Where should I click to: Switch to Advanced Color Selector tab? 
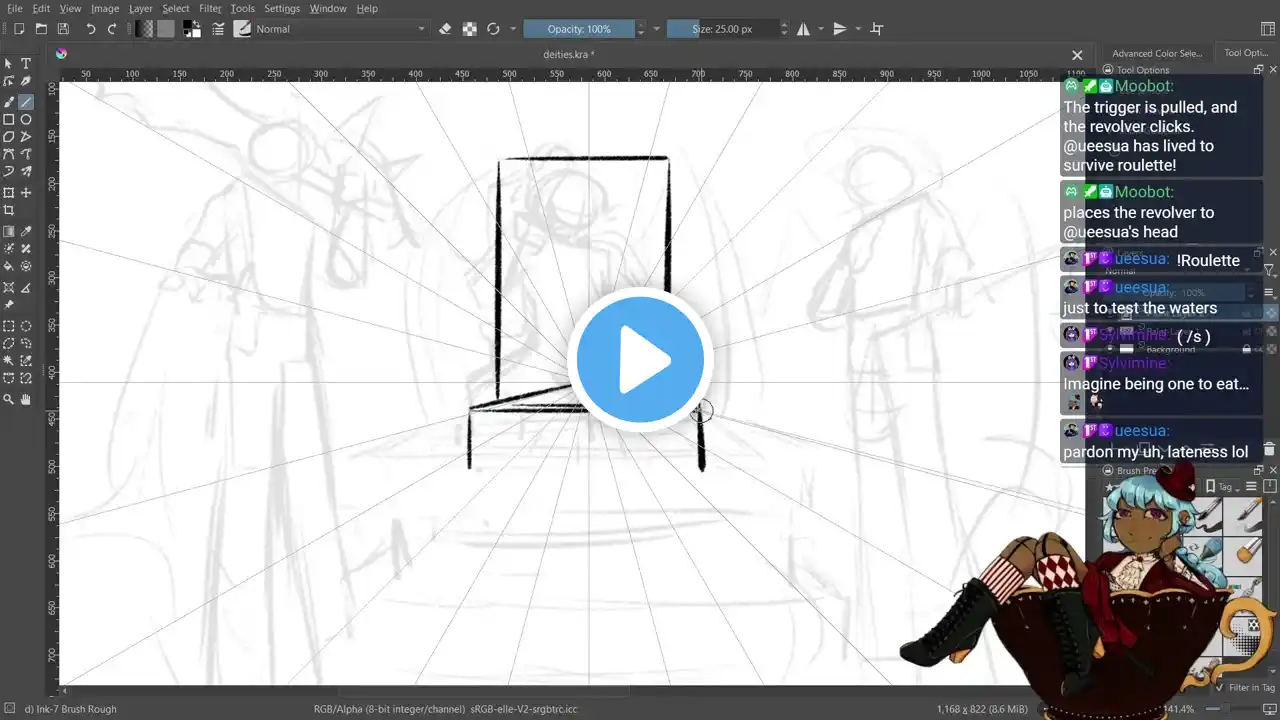1157,53
